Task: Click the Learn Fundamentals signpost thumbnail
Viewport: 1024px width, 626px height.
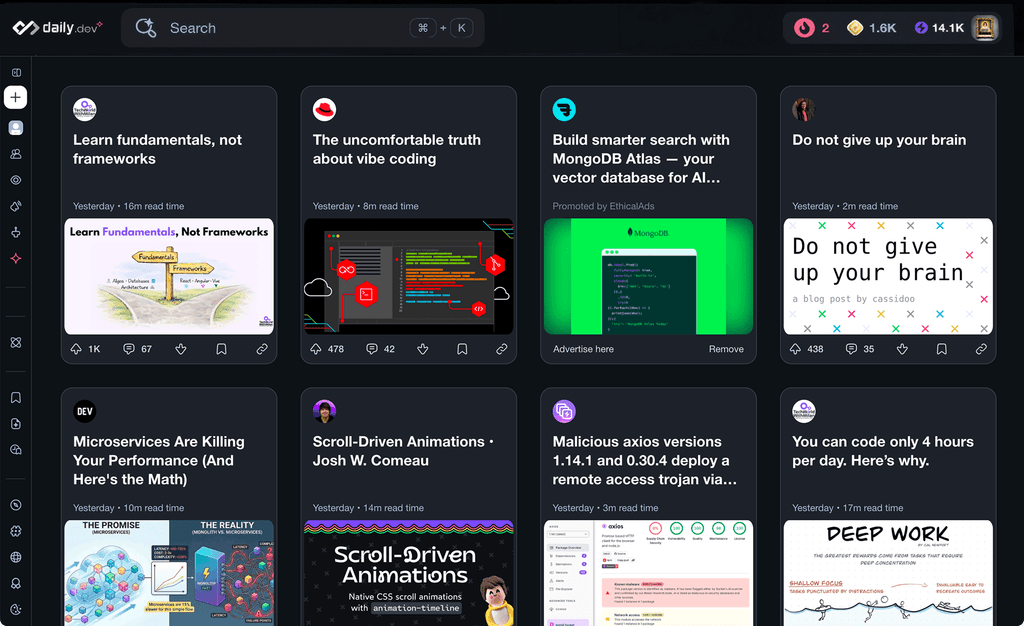Action: (169, 276)
